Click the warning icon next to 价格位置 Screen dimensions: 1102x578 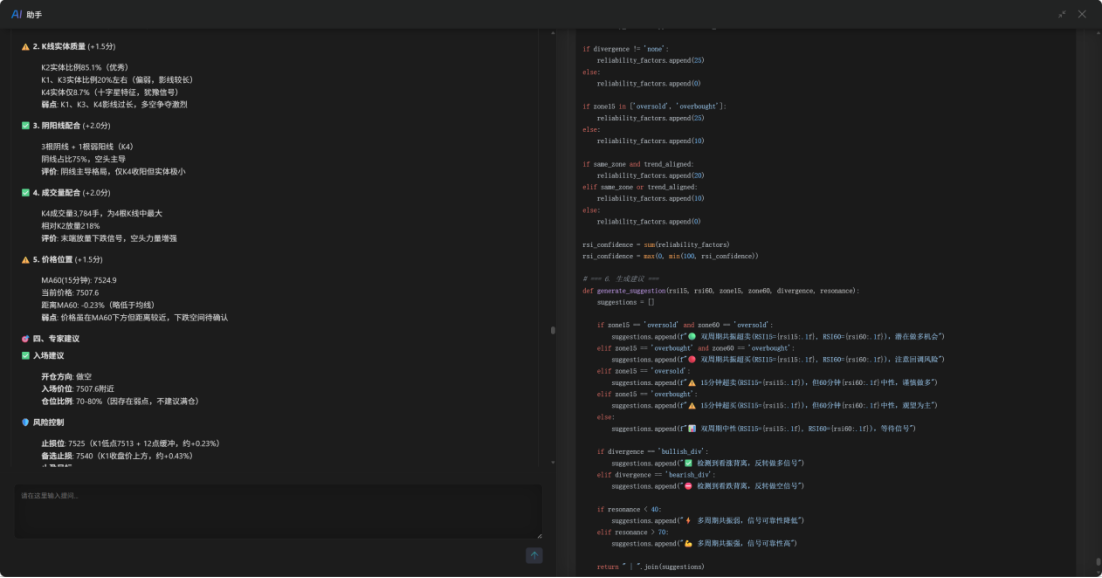coord(26,259)
